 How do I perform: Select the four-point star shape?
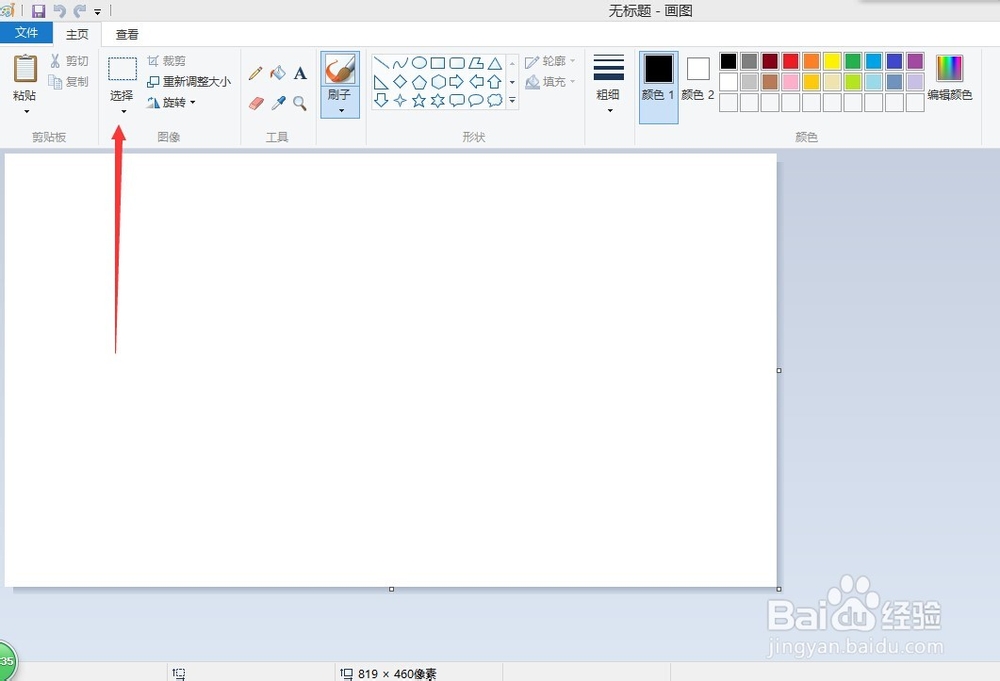pyautogui.click(x=400, y=100)
